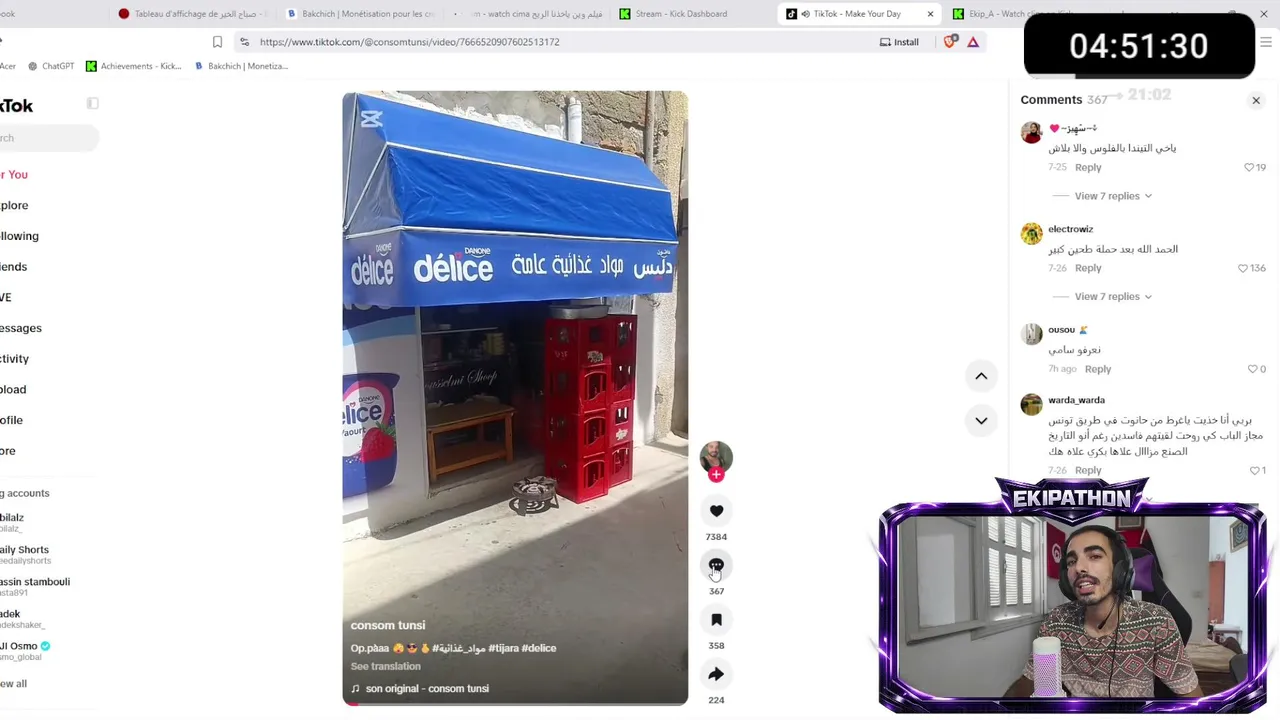Like the top comment with 19 likes
This screenshot has height=720, width=1280.
click(x=1249, y=167)
